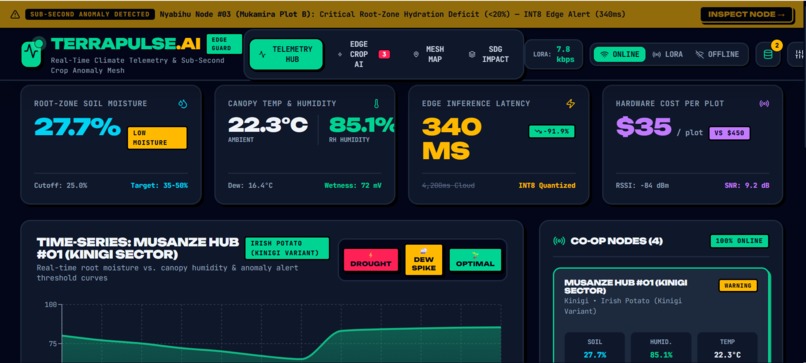Click the TEMP 22.3°C cell in node card
This screenshot has height=363, width=806.
[727, 348]
